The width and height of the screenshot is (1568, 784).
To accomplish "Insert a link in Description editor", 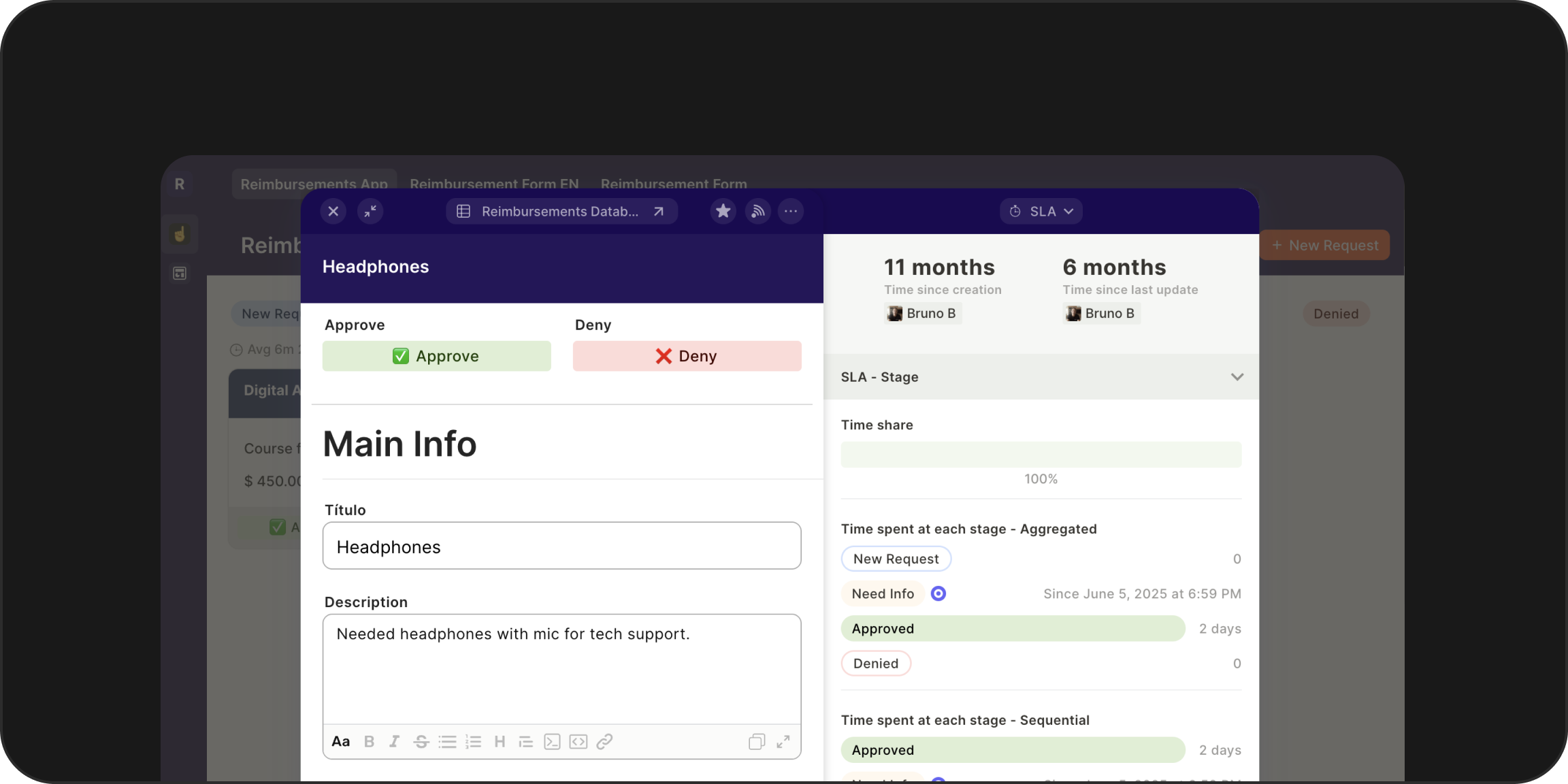I will pyautogui.click(x=604, y=742).
